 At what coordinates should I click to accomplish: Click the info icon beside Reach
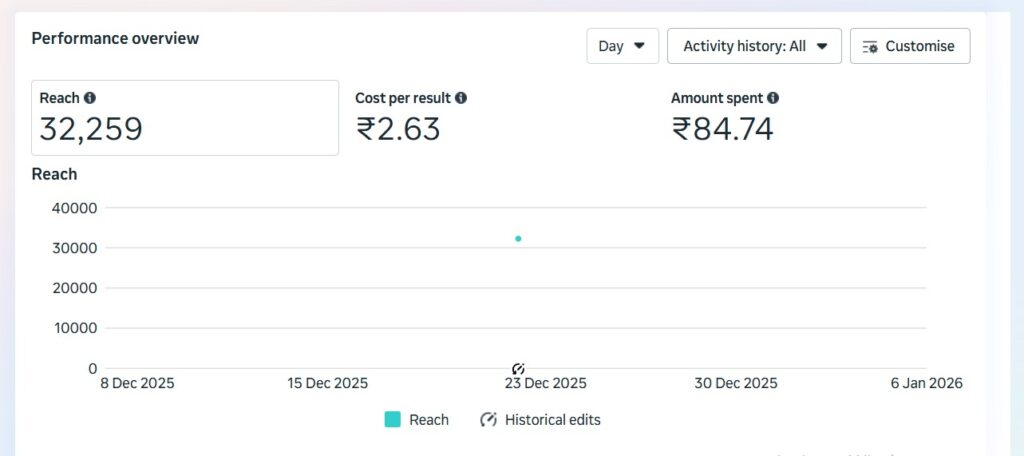pos(90,98)
